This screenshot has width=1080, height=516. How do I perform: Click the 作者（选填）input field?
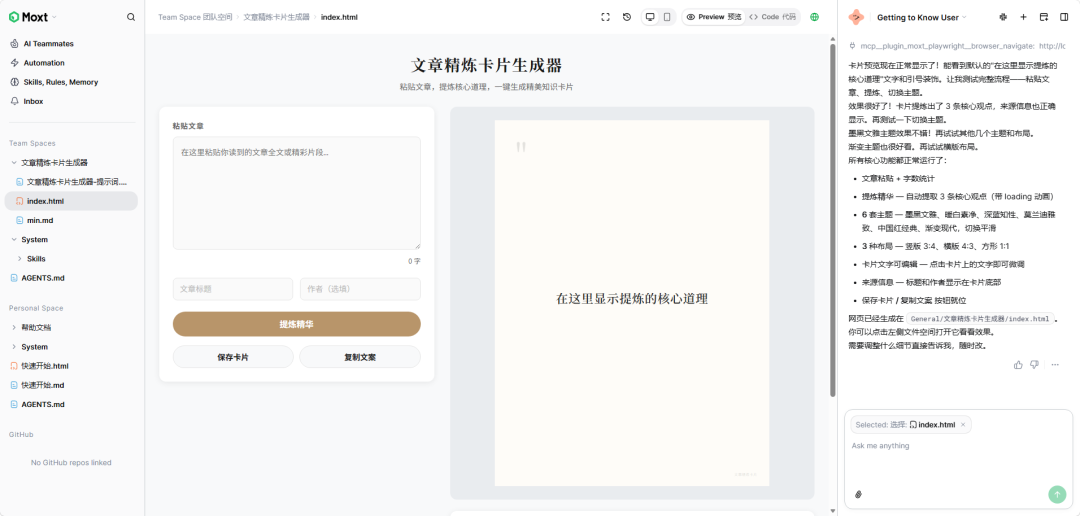point(360,289)
